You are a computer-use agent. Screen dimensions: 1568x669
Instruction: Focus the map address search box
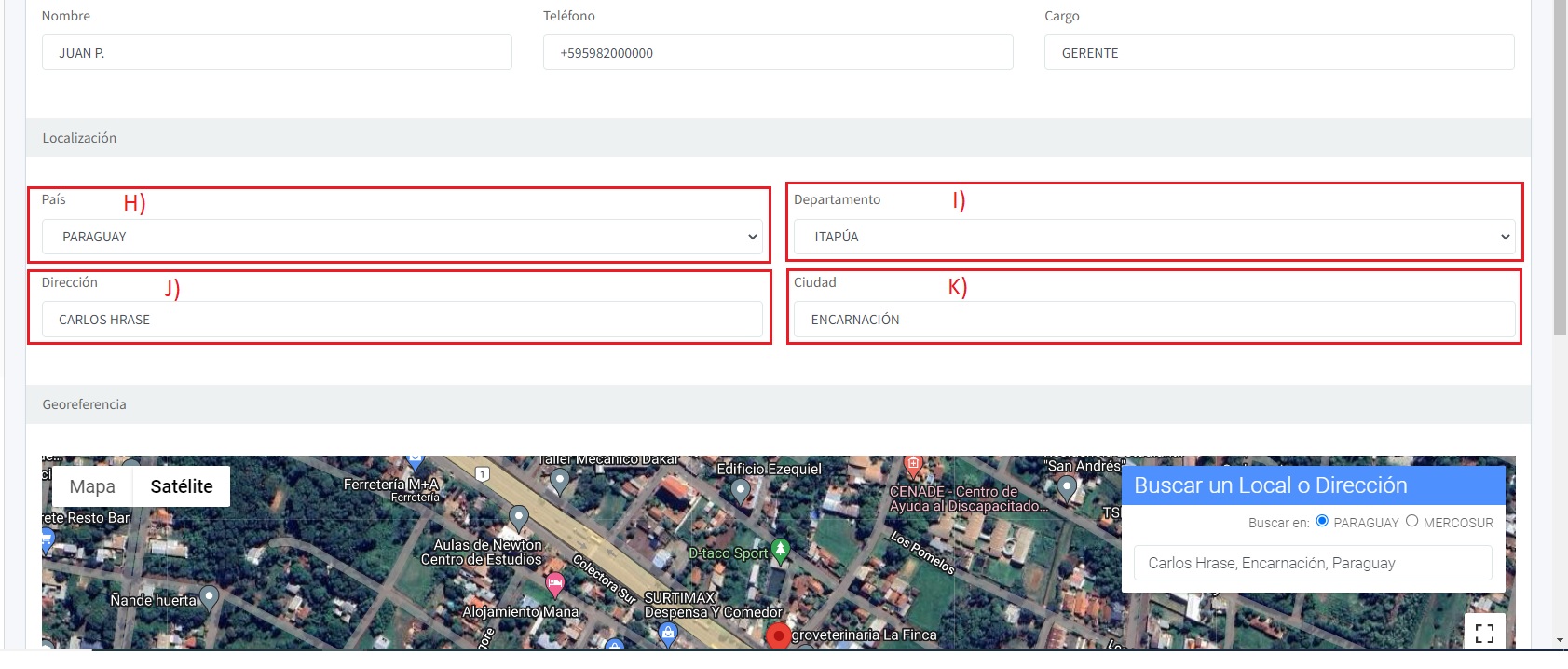point(1312,563)
